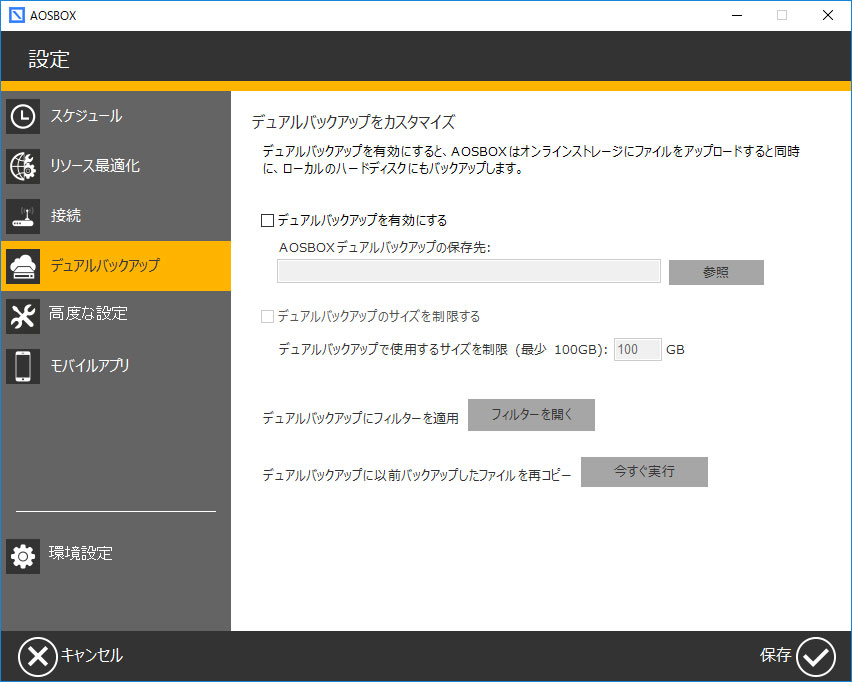Click the mobile app phone icon

(23, 366)
